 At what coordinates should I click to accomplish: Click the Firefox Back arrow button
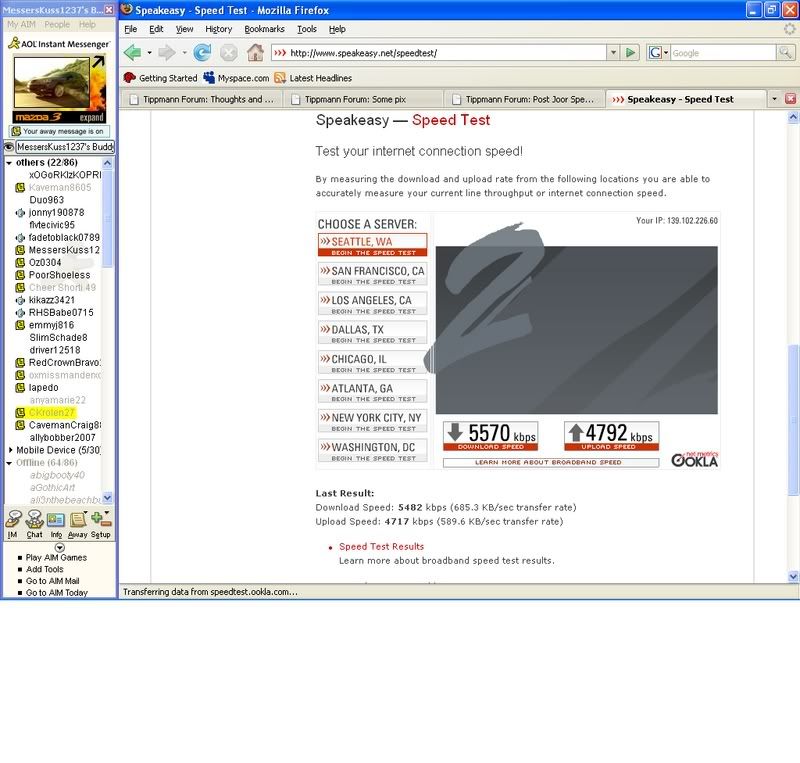tap(133, 52)
